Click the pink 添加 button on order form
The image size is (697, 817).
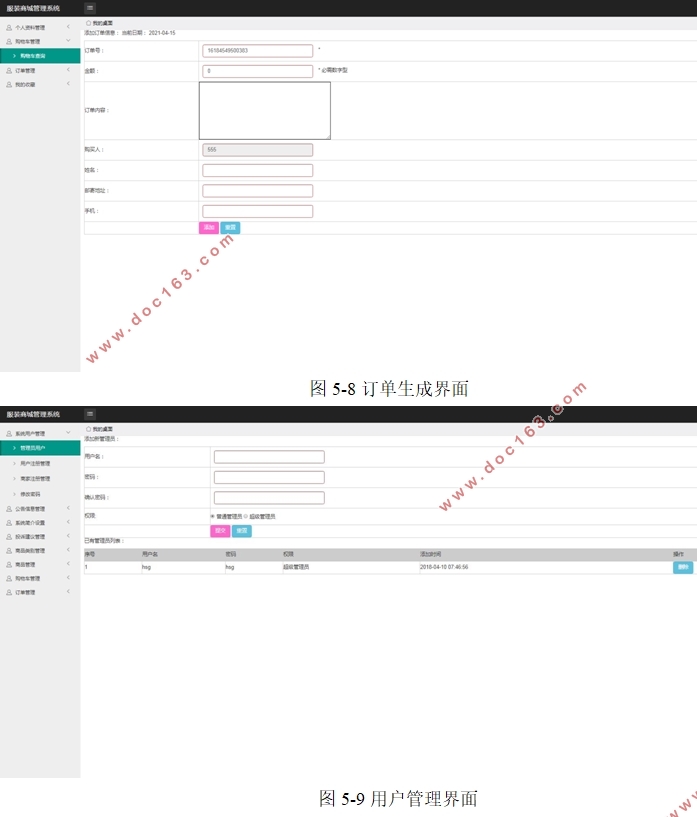click(x=209, y=228)
